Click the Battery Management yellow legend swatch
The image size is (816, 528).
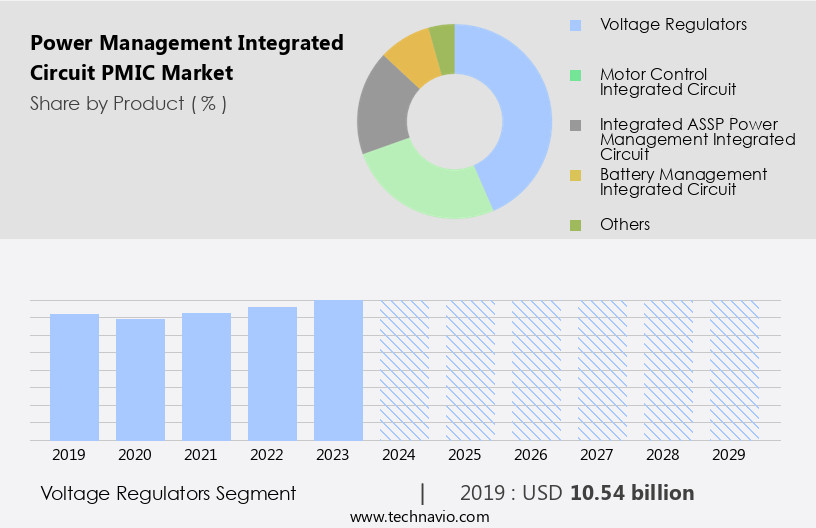[x=575, y=175]
